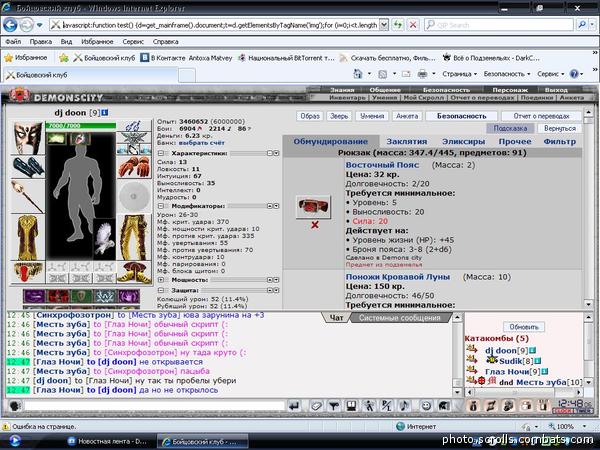Click the white owl pet image
This screenshot has height=450, width=600.
[x=104, y=239]
